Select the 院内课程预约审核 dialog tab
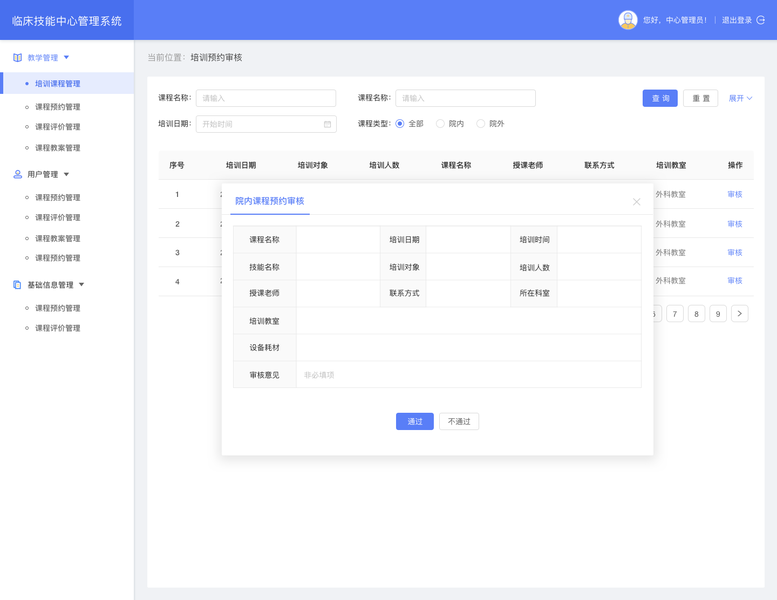 [x=270, y=201]
